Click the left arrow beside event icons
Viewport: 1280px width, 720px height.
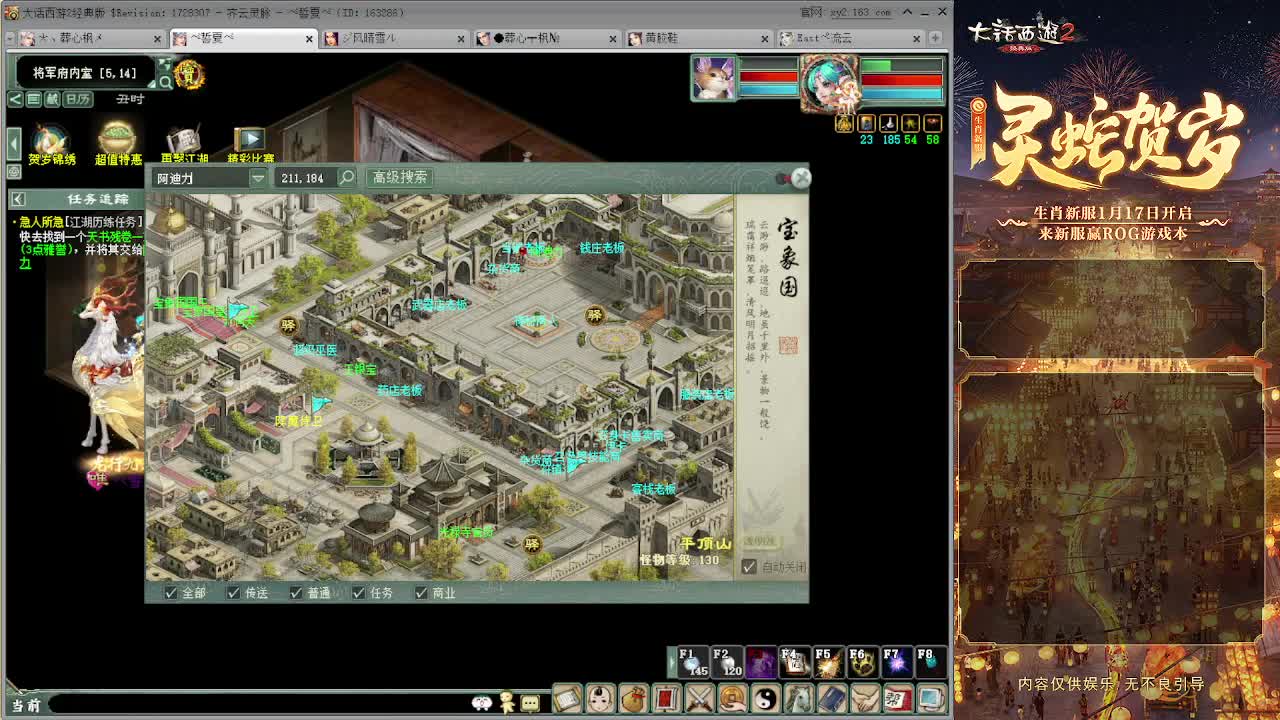pyautogui.click(x=13, y=143)
